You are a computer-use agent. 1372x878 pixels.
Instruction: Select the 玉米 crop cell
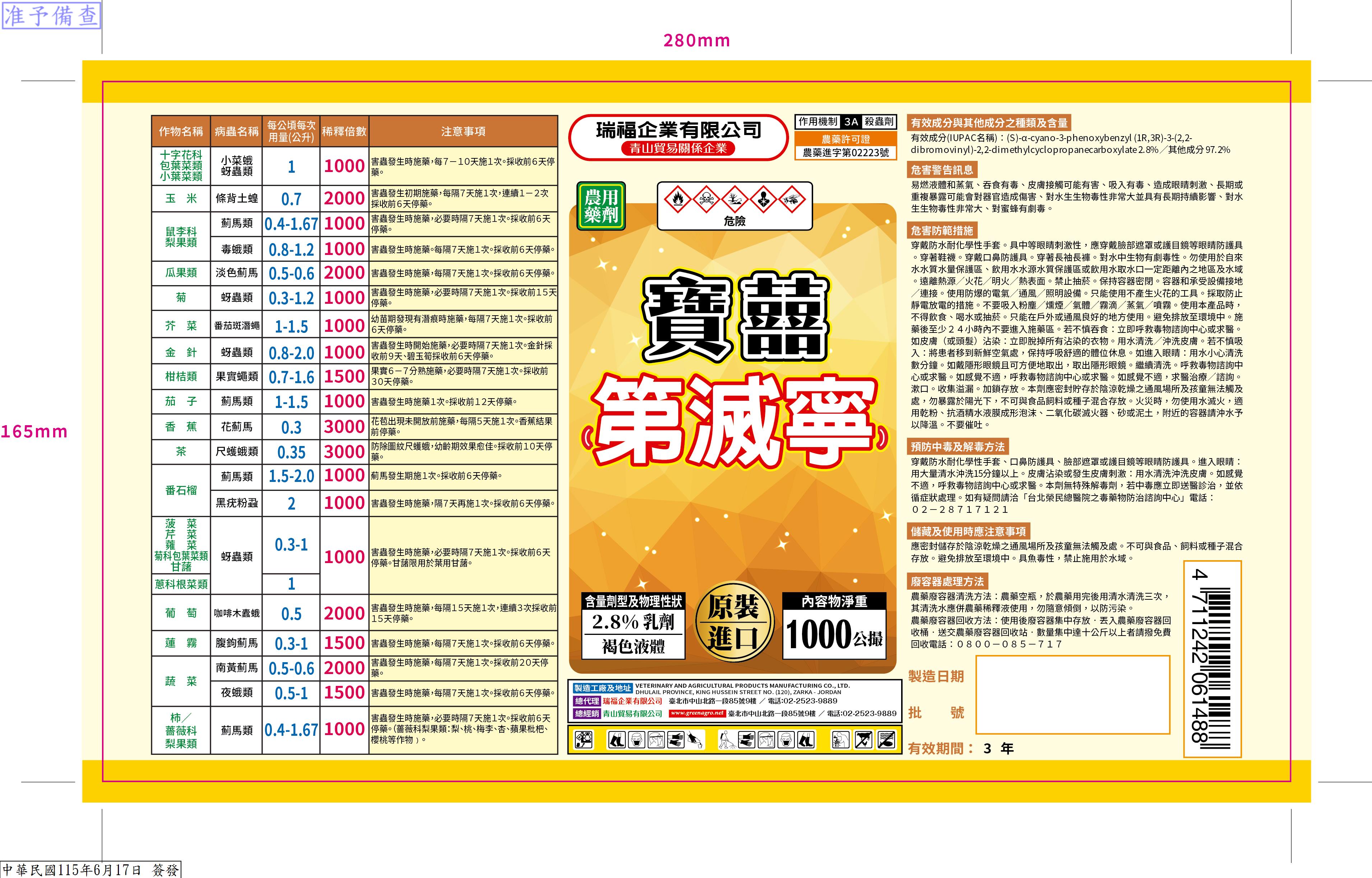pos(181,199)
